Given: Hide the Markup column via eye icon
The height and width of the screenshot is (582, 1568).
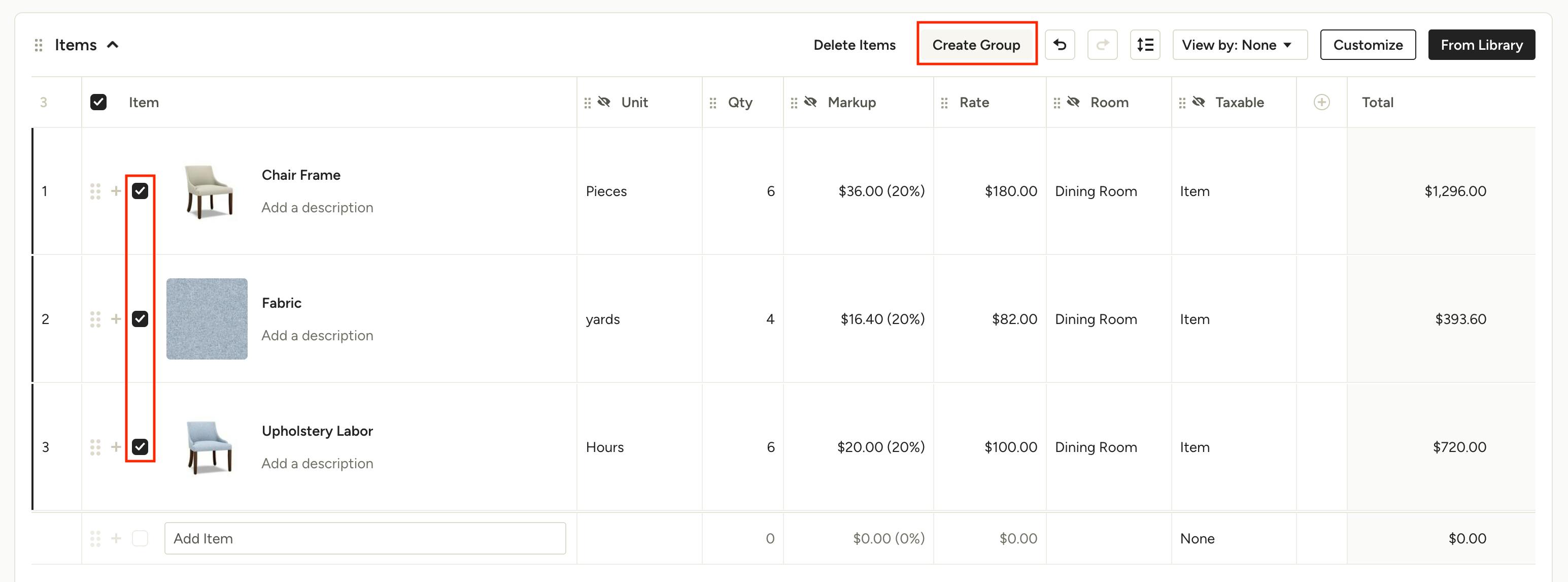Looking at the screenshot, I should pyautogui.click(x=810, y=102).
